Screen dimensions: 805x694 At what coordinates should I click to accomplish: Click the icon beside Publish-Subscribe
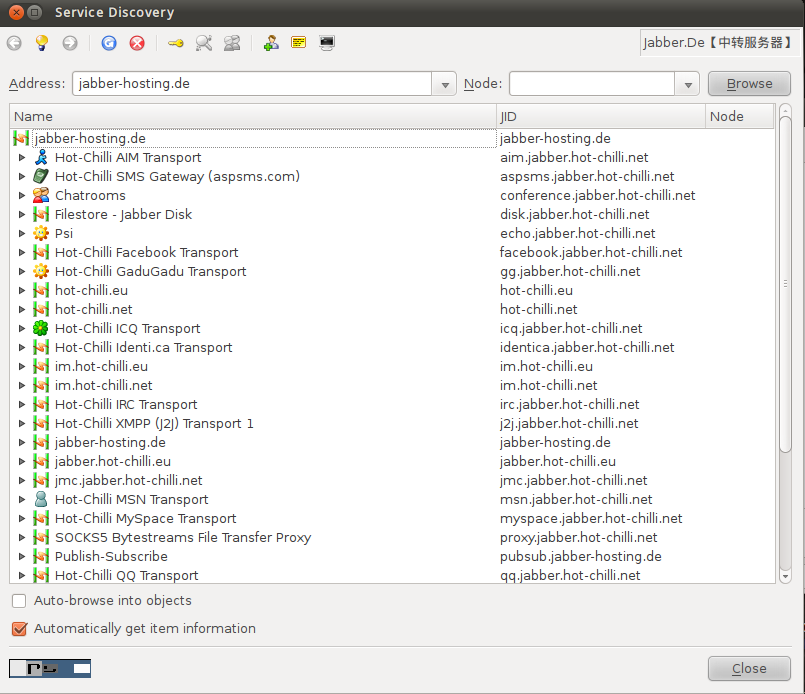tap(41, 556)
